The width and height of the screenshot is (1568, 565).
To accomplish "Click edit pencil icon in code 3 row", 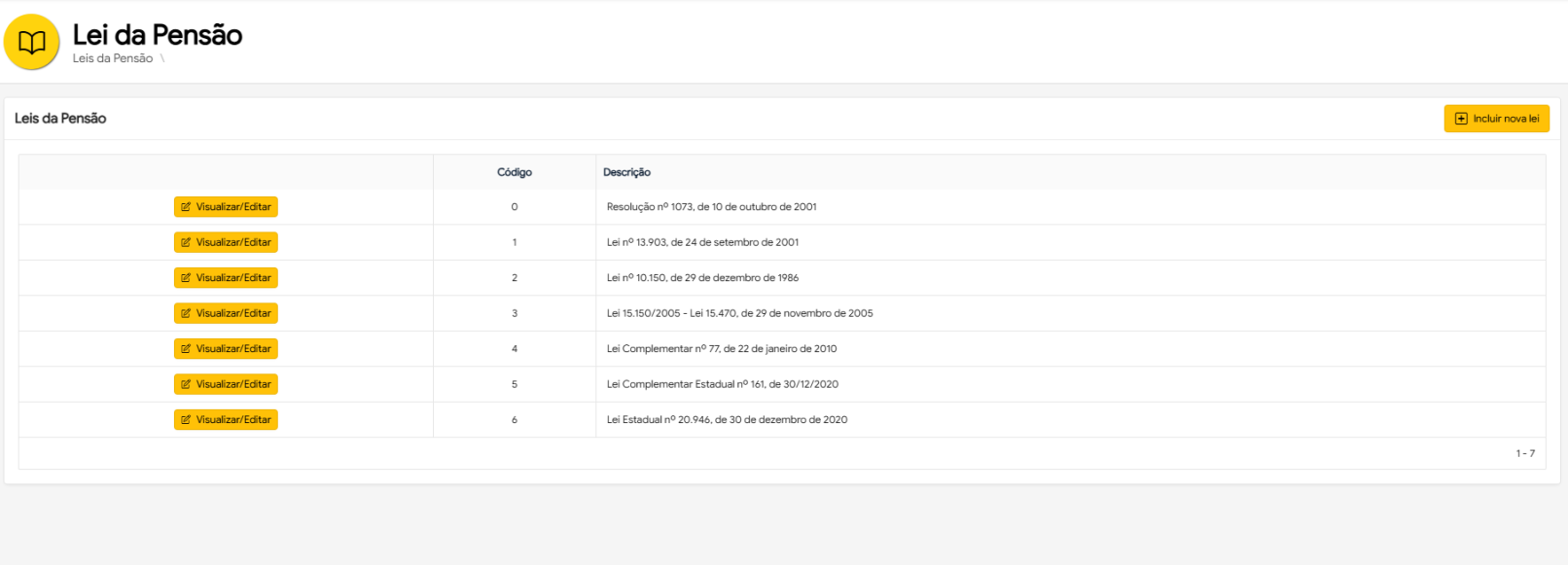I will (186, 313).
